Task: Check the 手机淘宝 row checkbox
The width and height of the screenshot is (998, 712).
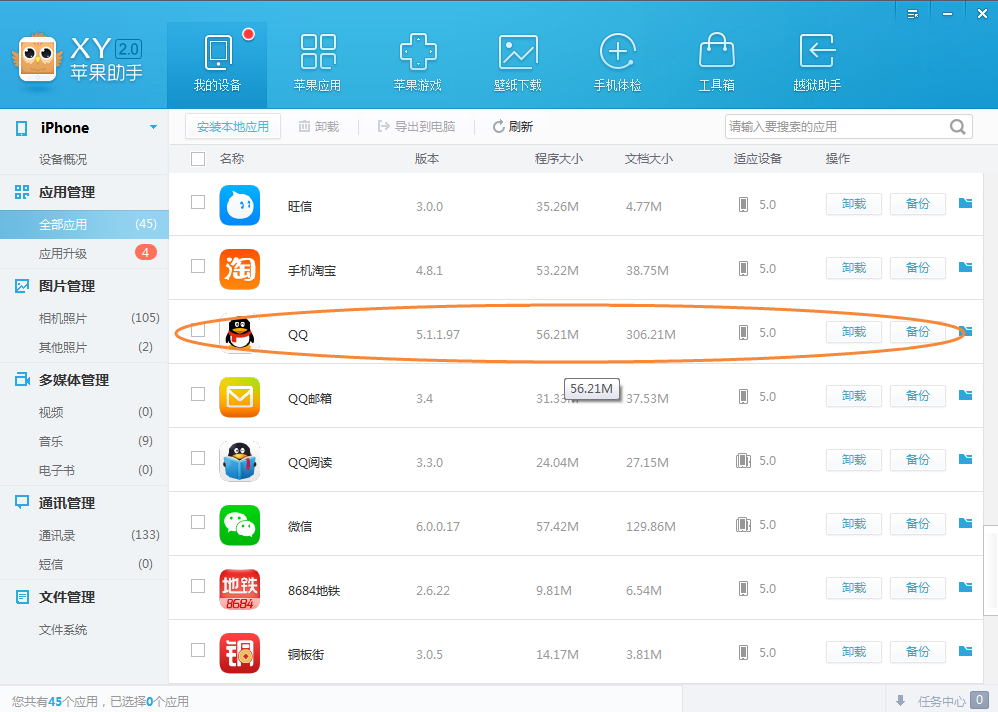Action: (198, 266)
